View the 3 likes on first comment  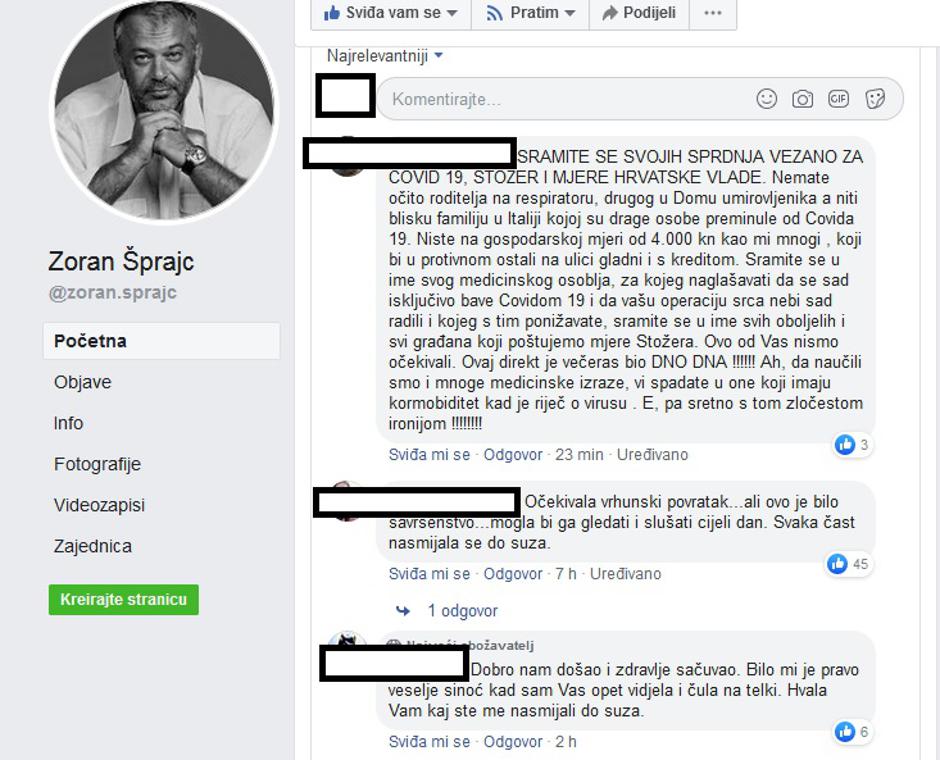(852, 445)
